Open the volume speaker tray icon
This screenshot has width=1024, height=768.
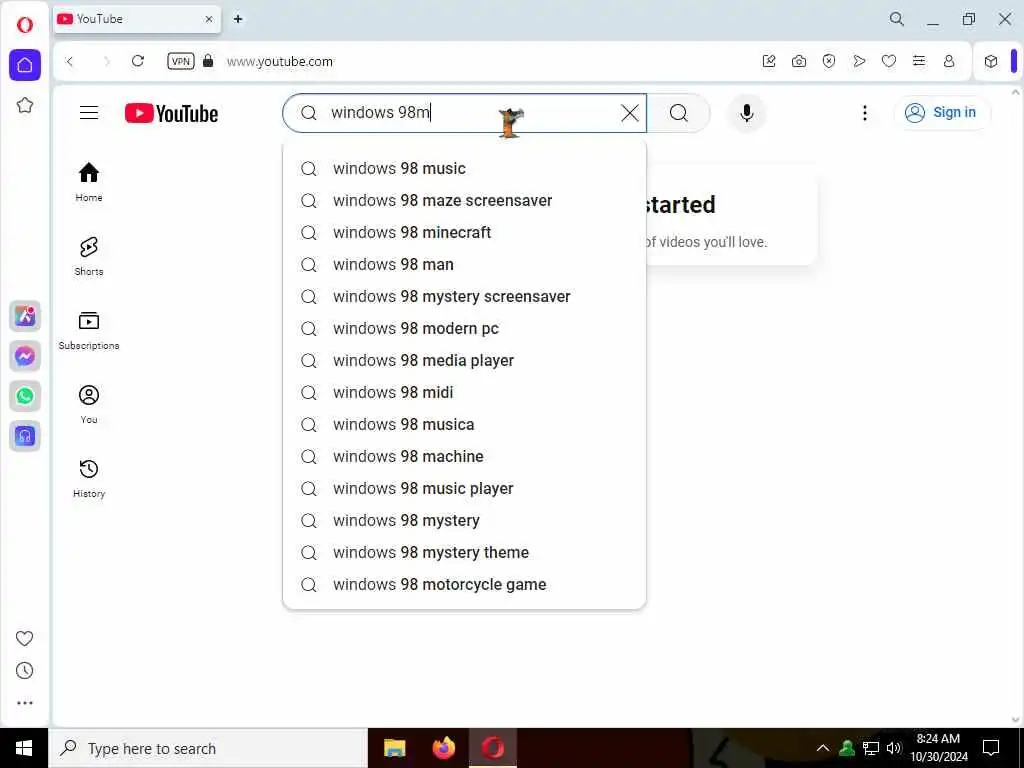coord(894,748)
